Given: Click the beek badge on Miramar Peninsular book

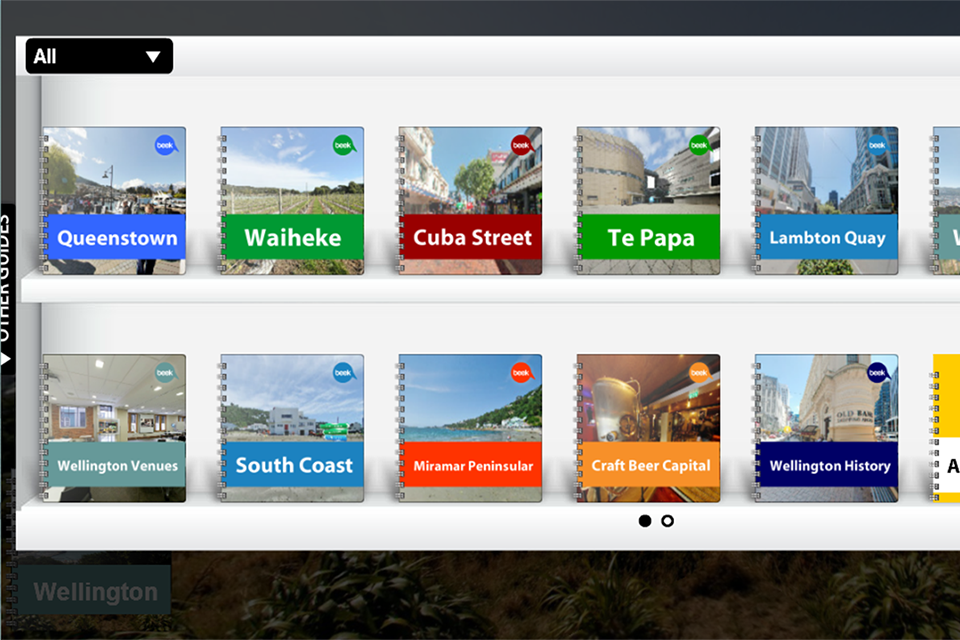Looking at the screenshot, I should pyautogui.click(x=522, y=372).
